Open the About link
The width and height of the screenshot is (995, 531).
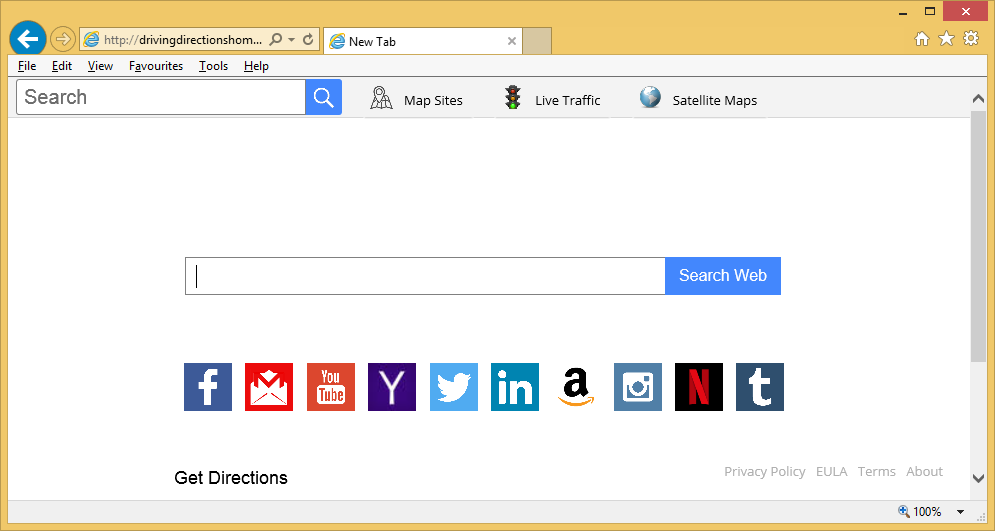[924, 471]
